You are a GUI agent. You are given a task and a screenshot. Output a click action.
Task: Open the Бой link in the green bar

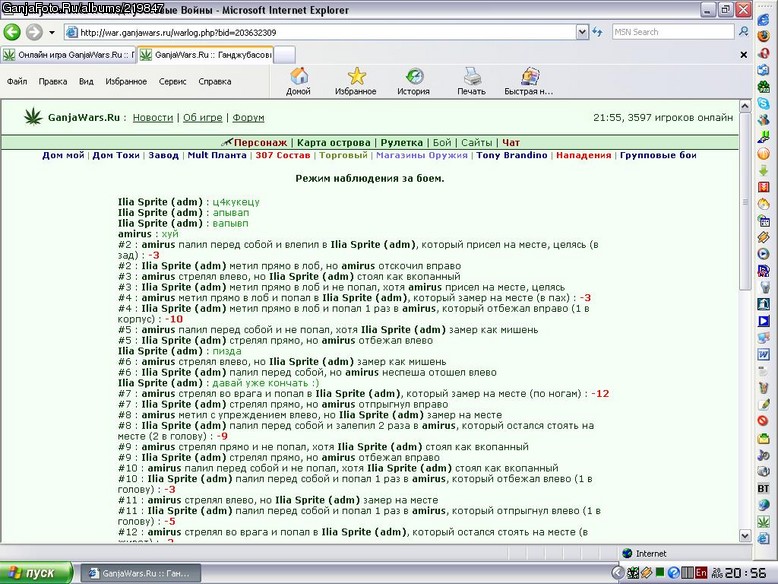point(442,143)
